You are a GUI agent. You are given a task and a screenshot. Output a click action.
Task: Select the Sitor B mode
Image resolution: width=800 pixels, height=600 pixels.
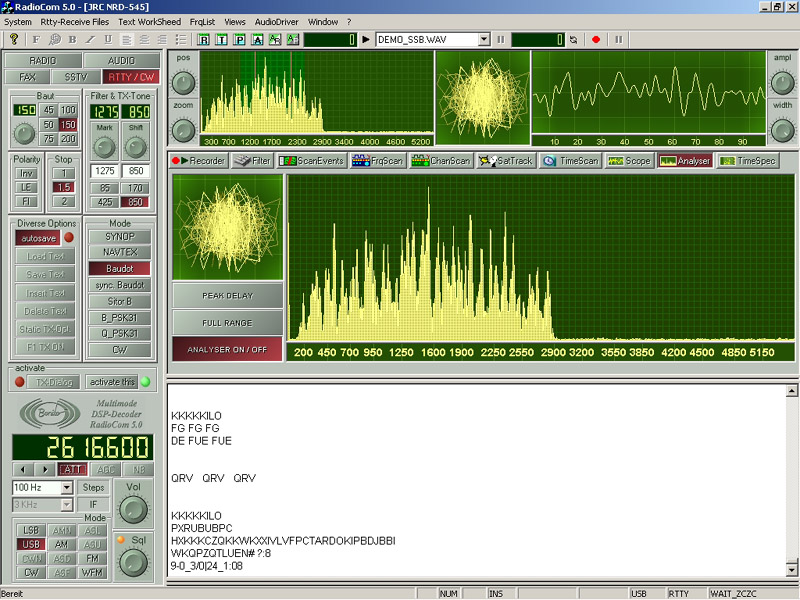click(120, 302)
